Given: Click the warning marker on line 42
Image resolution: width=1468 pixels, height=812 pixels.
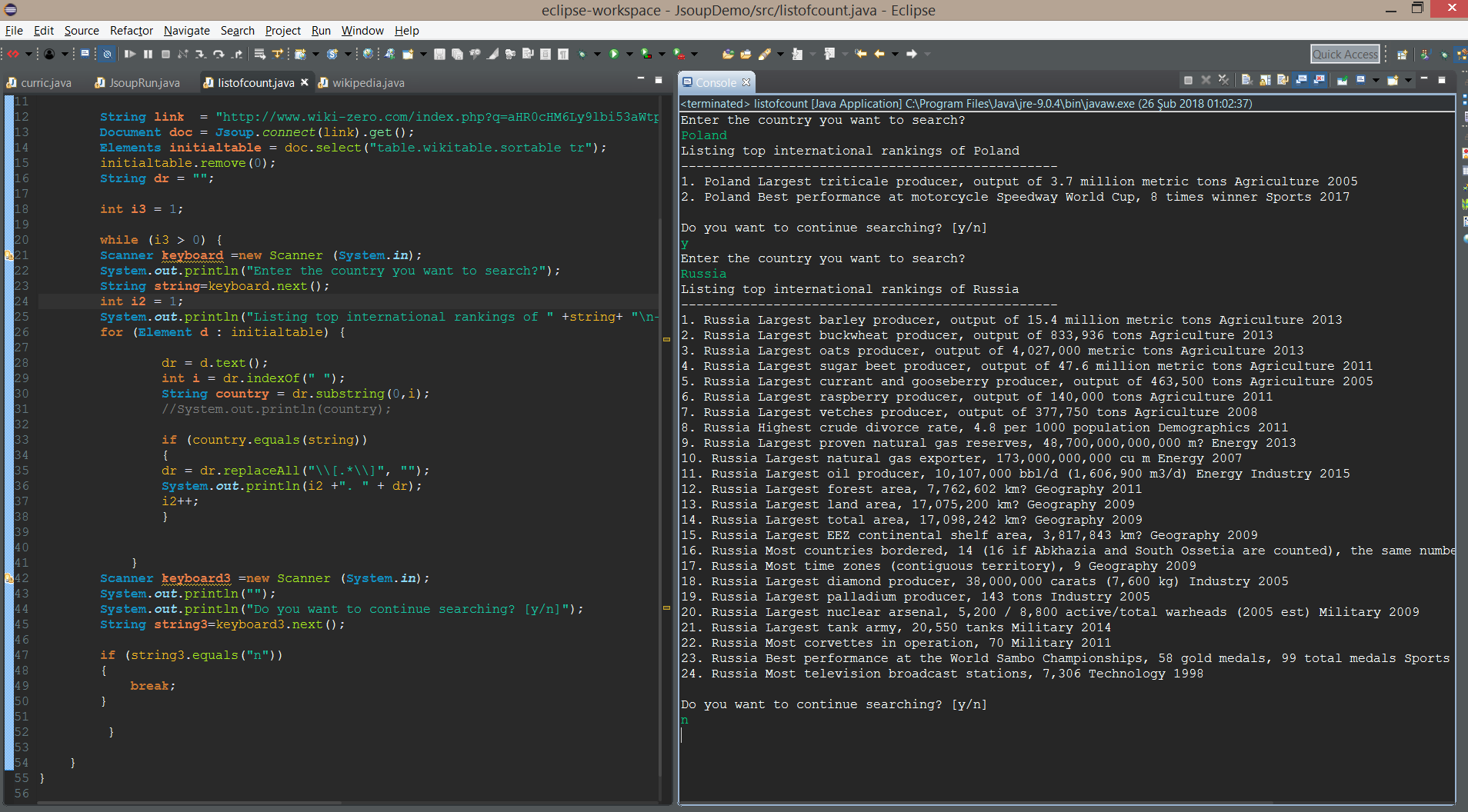Looking at the screenshot, I should click(x=9, y=578).
